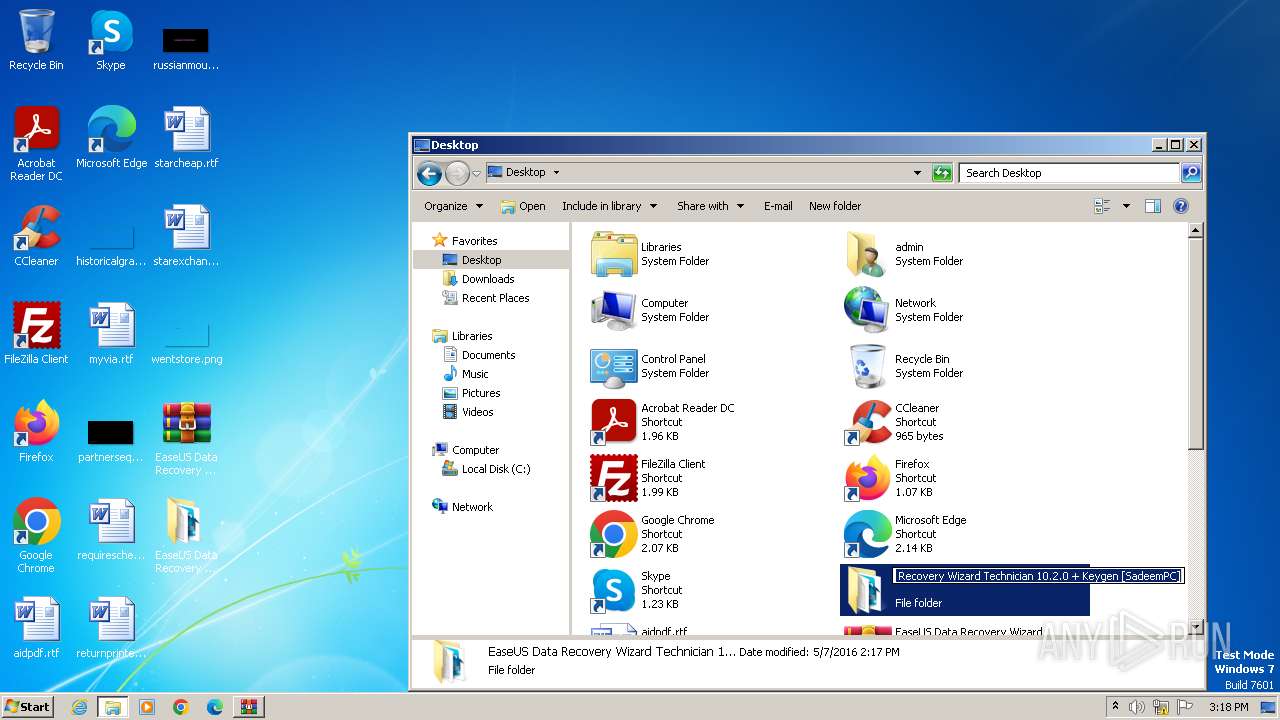The height and width of the screenshot is (720, 1280).
Task: Click the Open toolbar button
Action: [523, 206]
